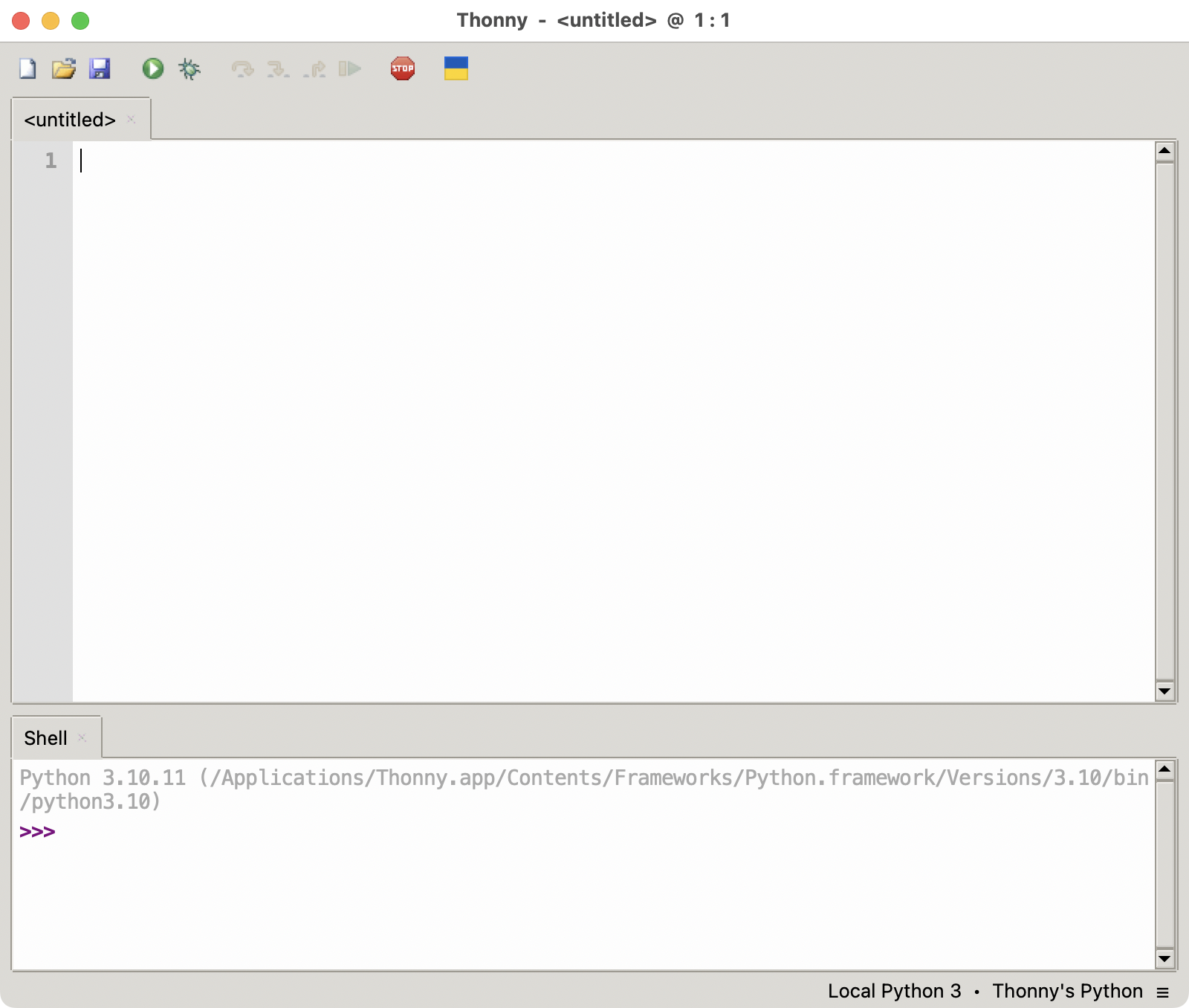
Task: Run current script with green play button
Action: pyautogui.click(x=153, y=69)
